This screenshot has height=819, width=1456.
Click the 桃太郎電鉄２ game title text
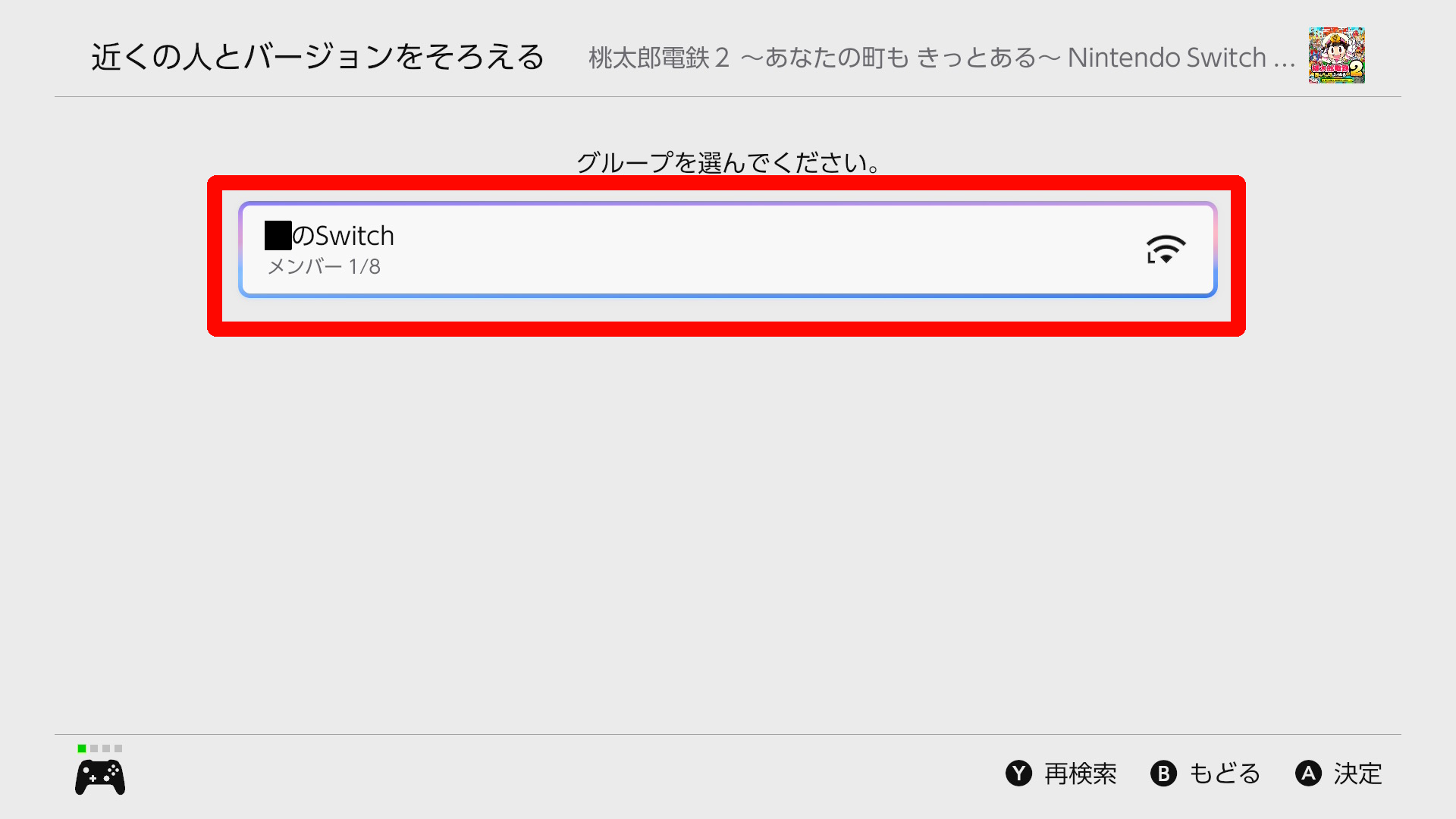tap(658, 58)
